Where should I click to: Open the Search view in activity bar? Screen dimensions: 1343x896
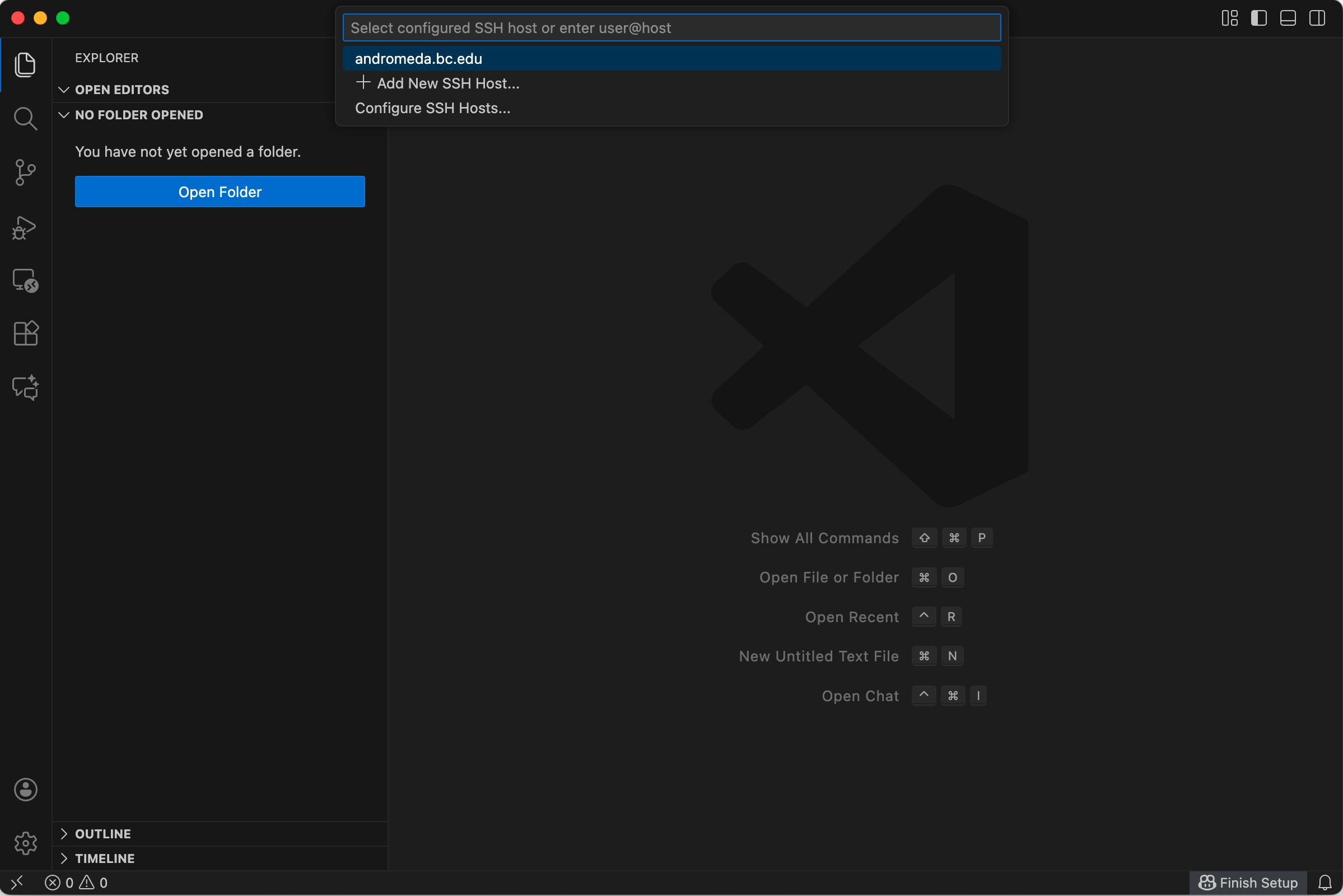pos(25,118)
